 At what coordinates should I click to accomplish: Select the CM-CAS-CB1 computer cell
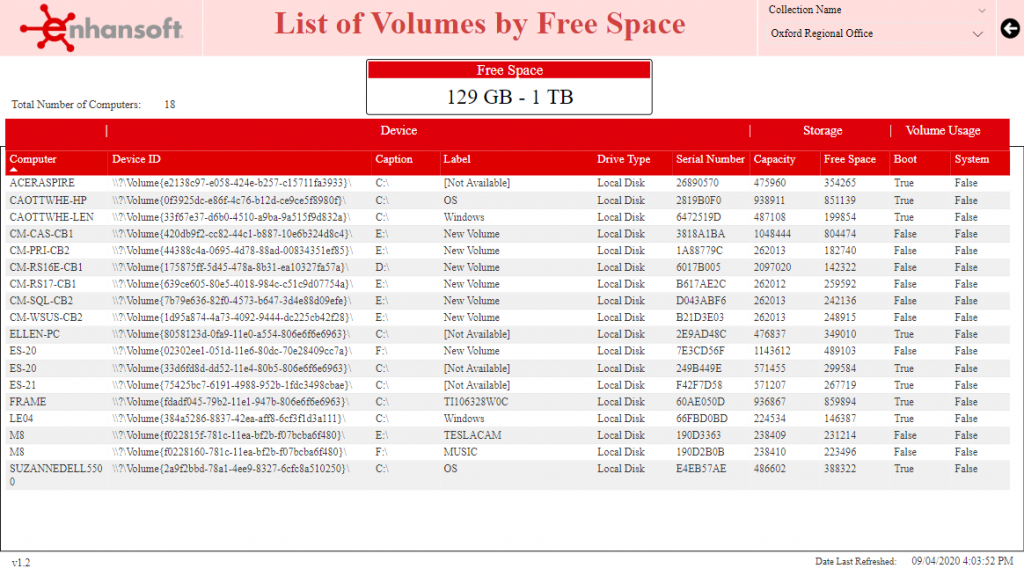coord(41,234)
